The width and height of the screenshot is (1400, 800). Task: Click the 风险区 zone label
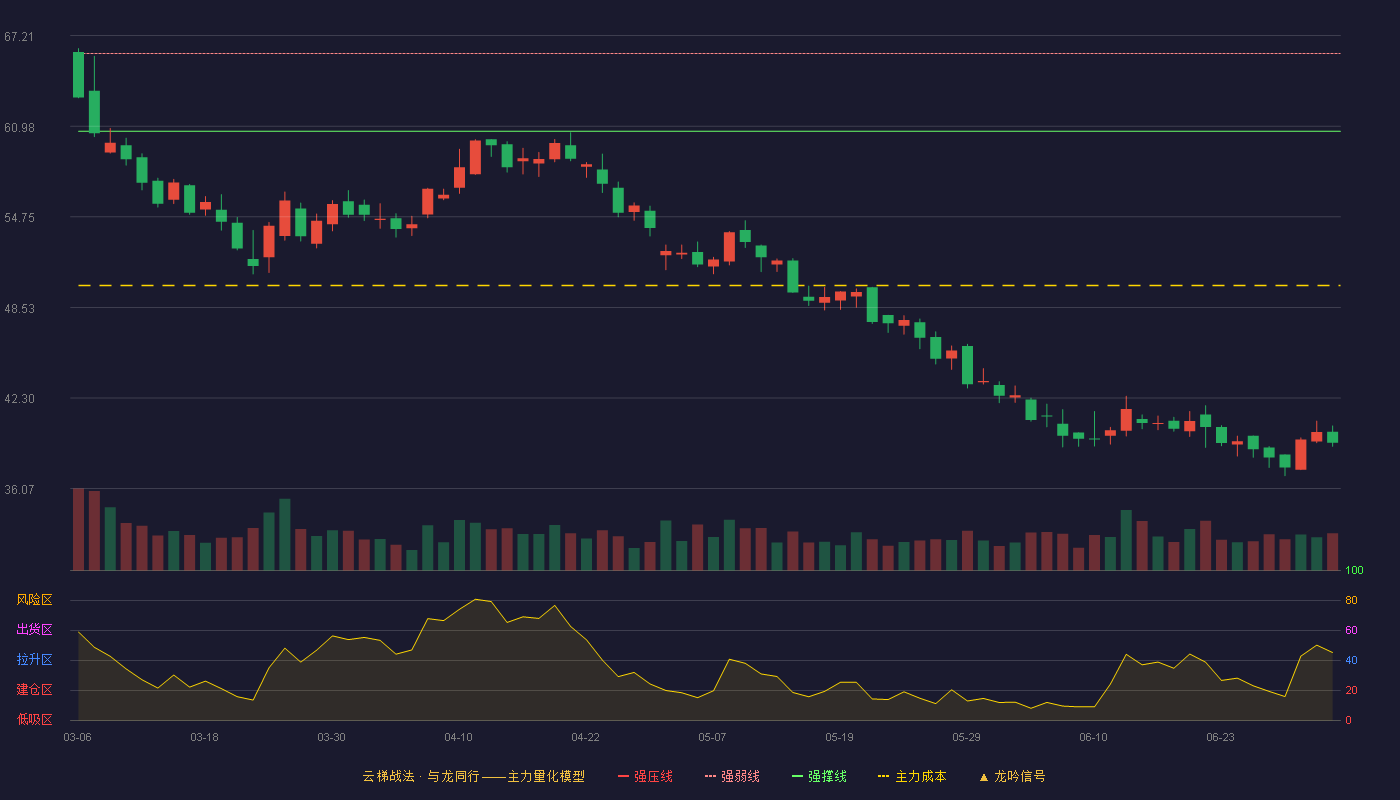tap(34, 600)
